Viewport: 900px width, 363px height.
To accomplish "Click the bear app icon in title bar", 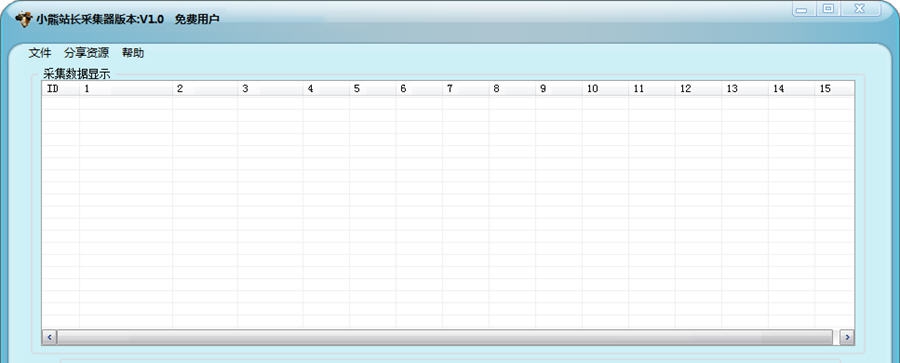I will tap(24, 19).
